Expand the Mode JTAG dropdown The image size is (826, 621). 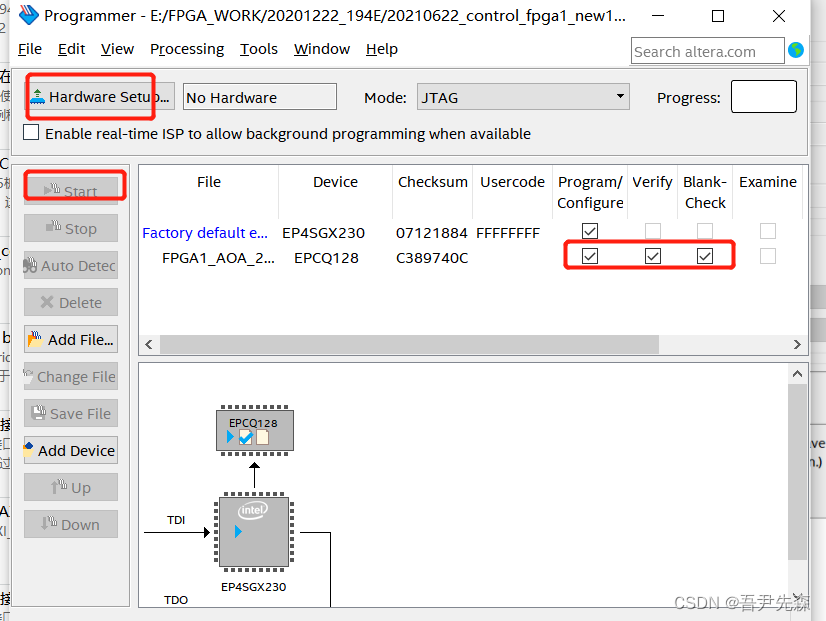(x=523, y=97)
